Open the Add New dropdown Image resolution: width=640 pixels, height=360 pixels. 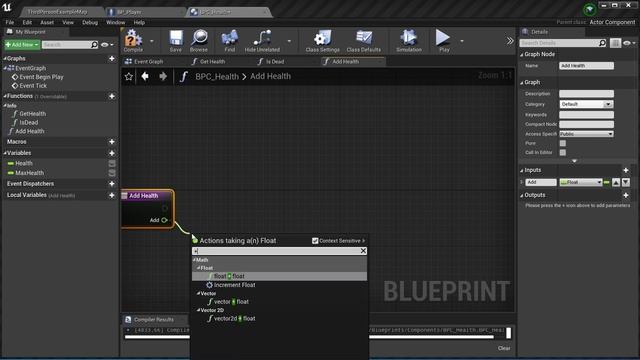coord(22,44)
